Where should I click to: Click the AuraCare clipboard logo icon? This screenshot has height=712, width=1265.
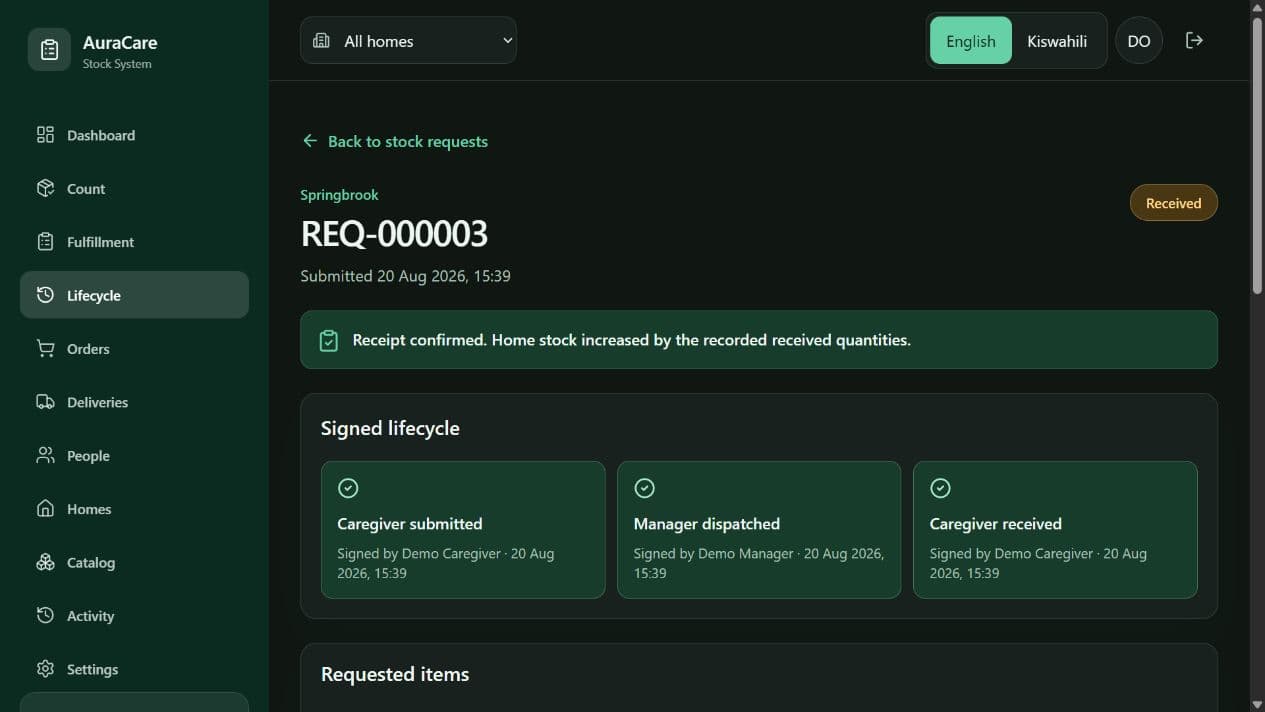tap(49, 50)
